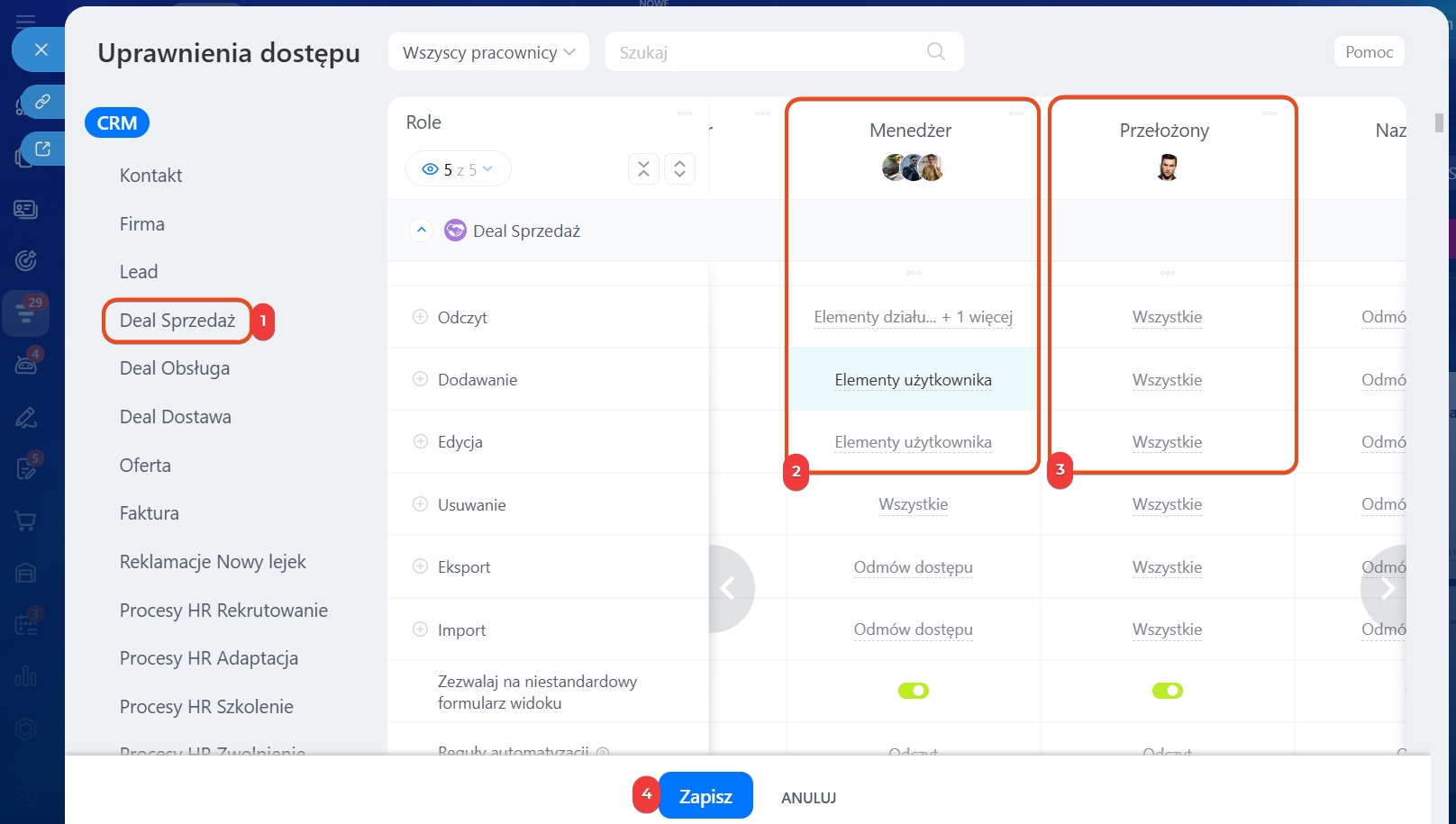Click ANULUJ to cancel changes
The image size is (1456, 824).
808,798
